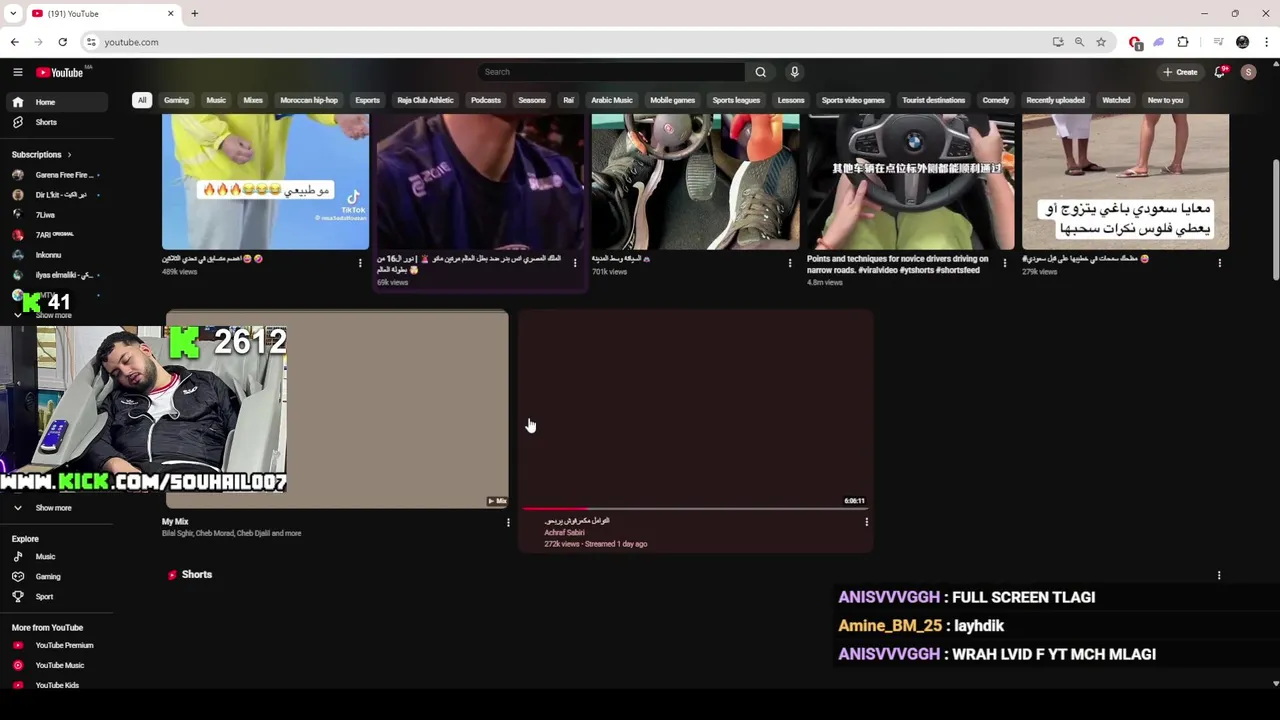
Task: Open the account avatar menu
Action: point(1248,72)
